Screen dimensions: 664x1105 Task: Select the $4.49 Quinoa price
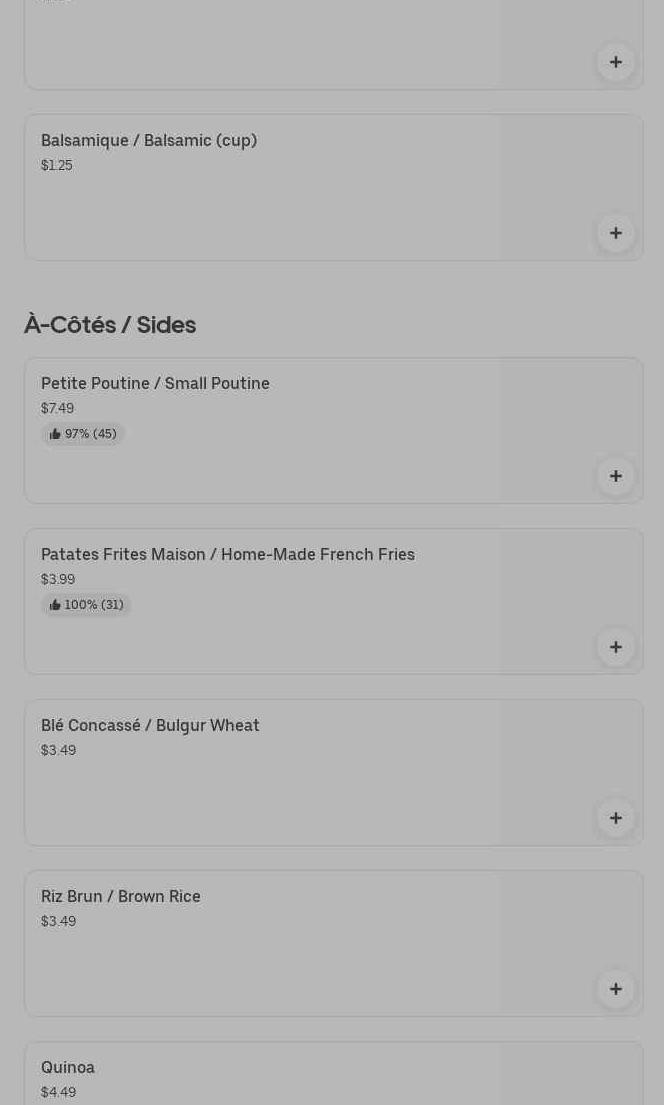click(x=59, y=1092)
